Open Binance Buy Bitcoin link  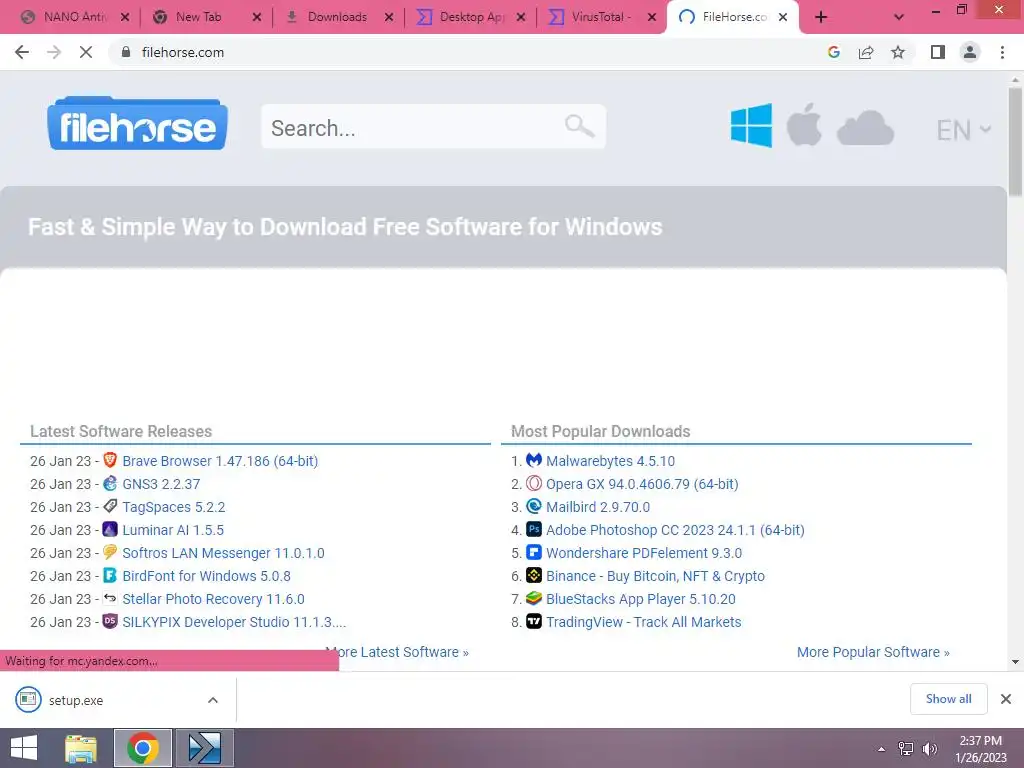[x=655, y=576]
